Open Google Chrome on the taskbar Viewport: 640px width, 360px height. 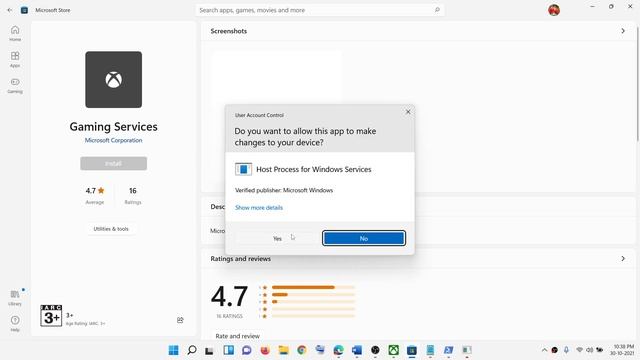click(x=302, y=350)
